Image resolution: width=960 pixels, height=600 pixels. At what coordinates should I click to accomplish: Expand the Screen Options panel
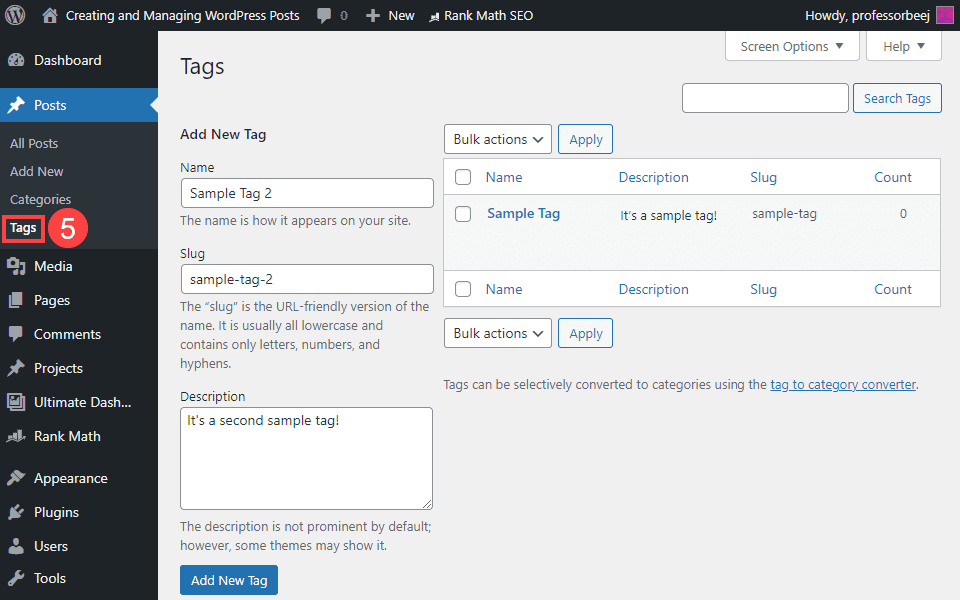click(x=792, y=46)
